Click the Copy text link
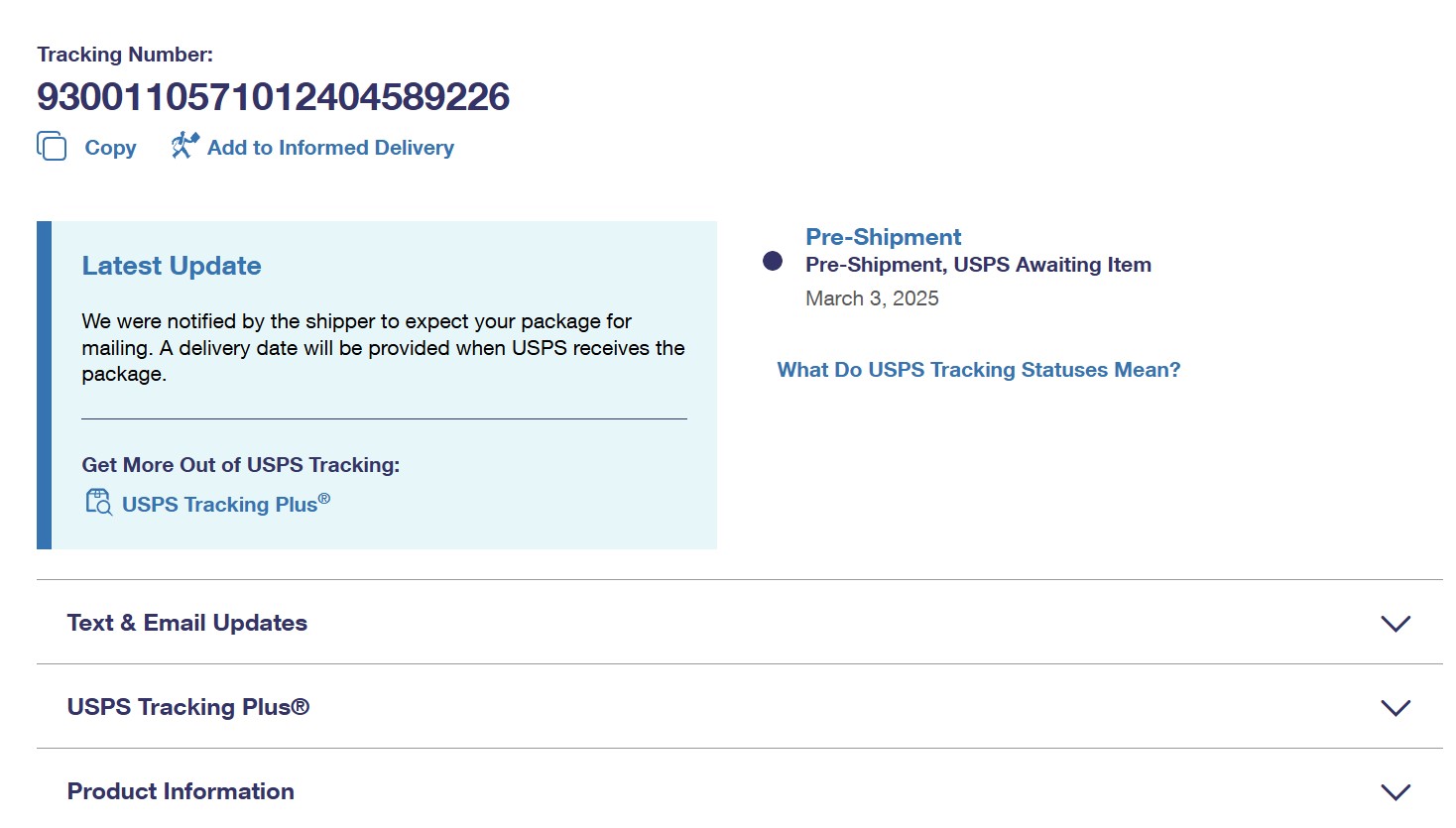1456x828 pixels. (x=110, y=148)
